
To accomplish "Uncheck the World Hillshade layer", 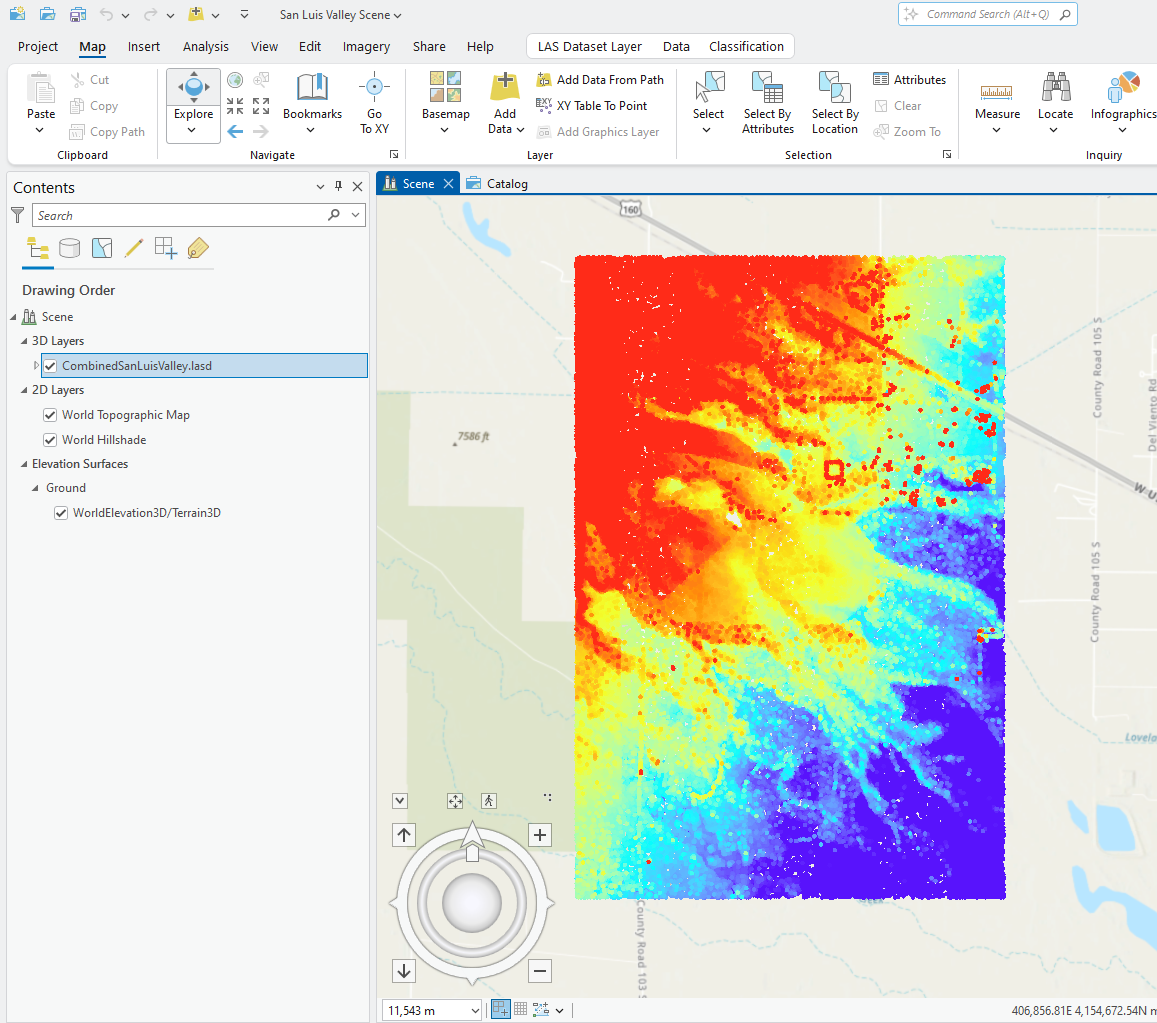I will [51, 440].
